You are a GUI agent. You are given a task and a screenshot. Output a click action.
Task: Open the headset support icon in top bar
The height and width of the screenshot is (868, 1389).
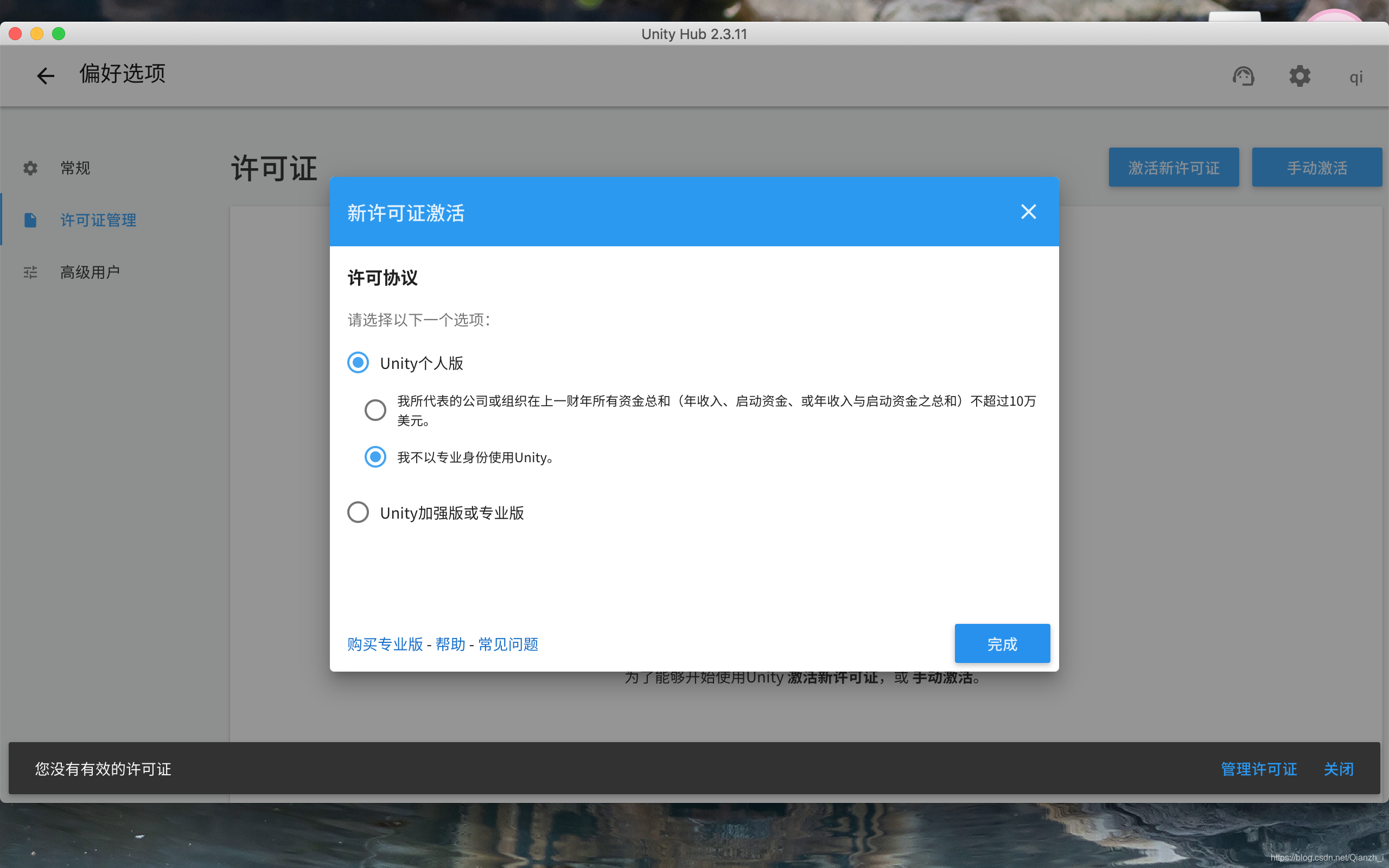tap(1243, 76)
